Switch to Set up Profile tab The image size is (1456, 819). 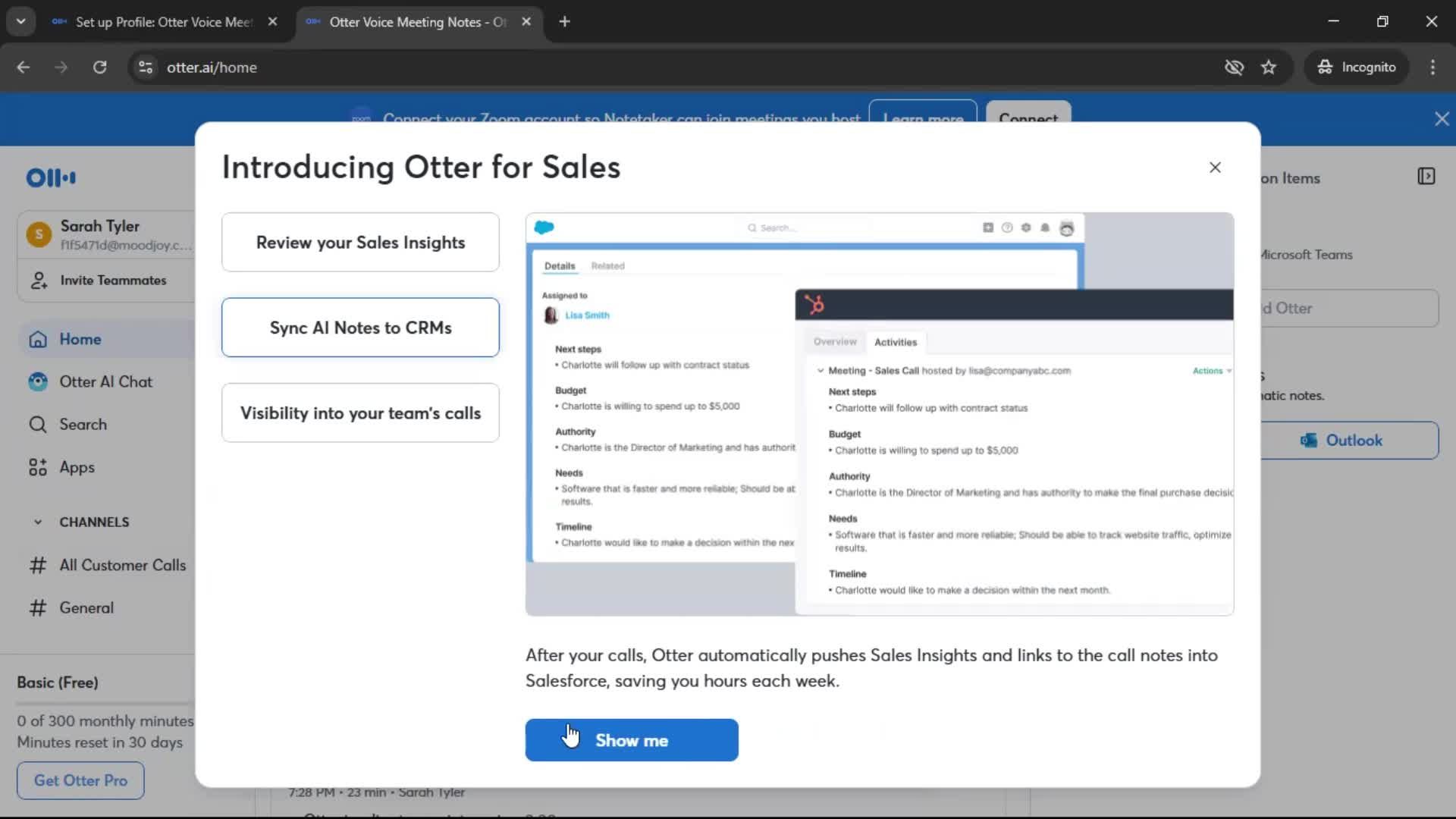[164, 22]
